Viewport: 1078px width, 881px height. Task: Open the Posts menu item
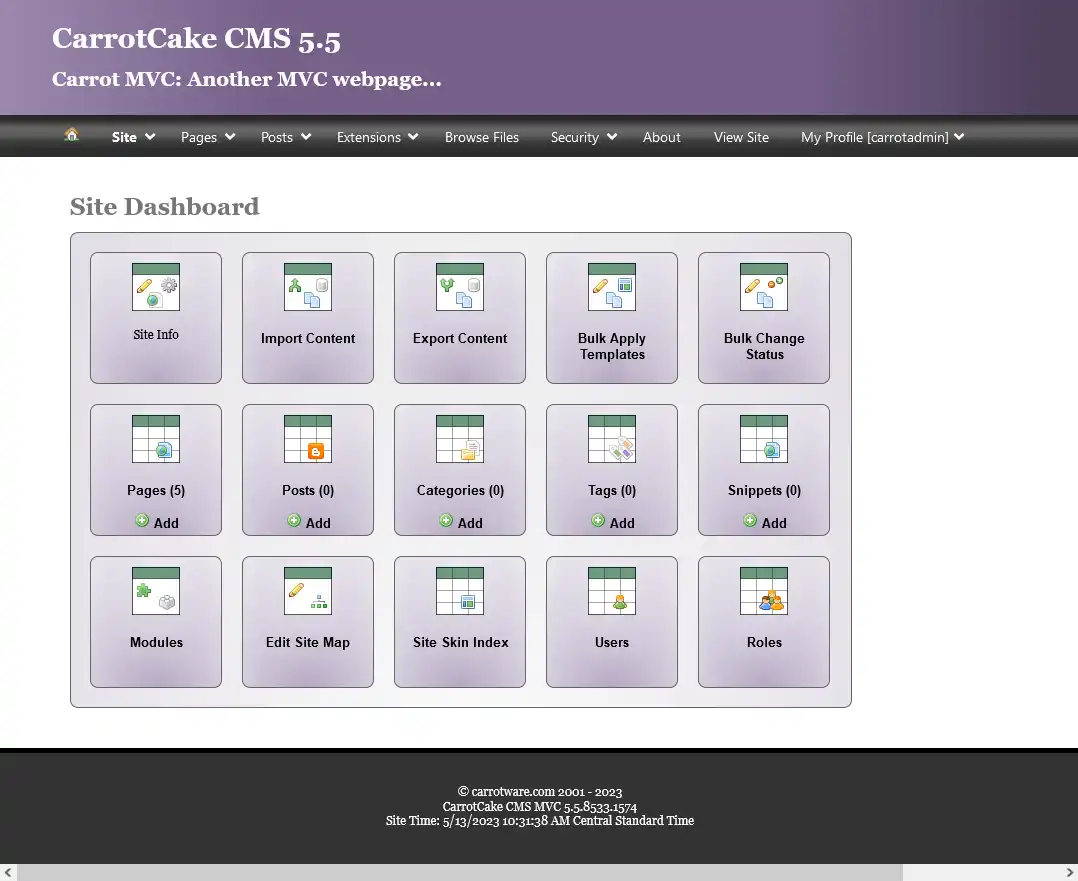[x=277, y=137]
